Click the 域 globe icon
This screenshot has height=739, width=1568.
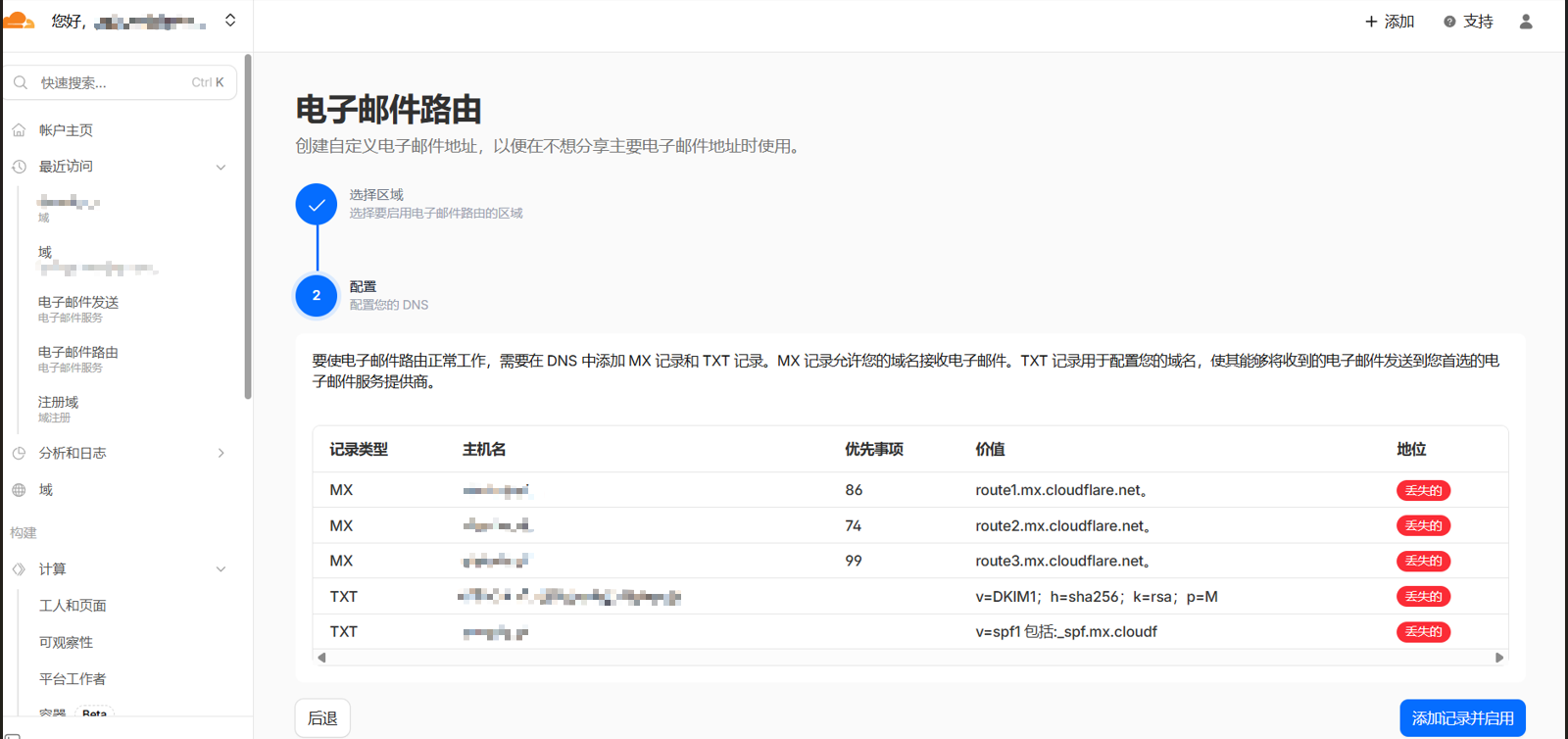tap(19, 490)
